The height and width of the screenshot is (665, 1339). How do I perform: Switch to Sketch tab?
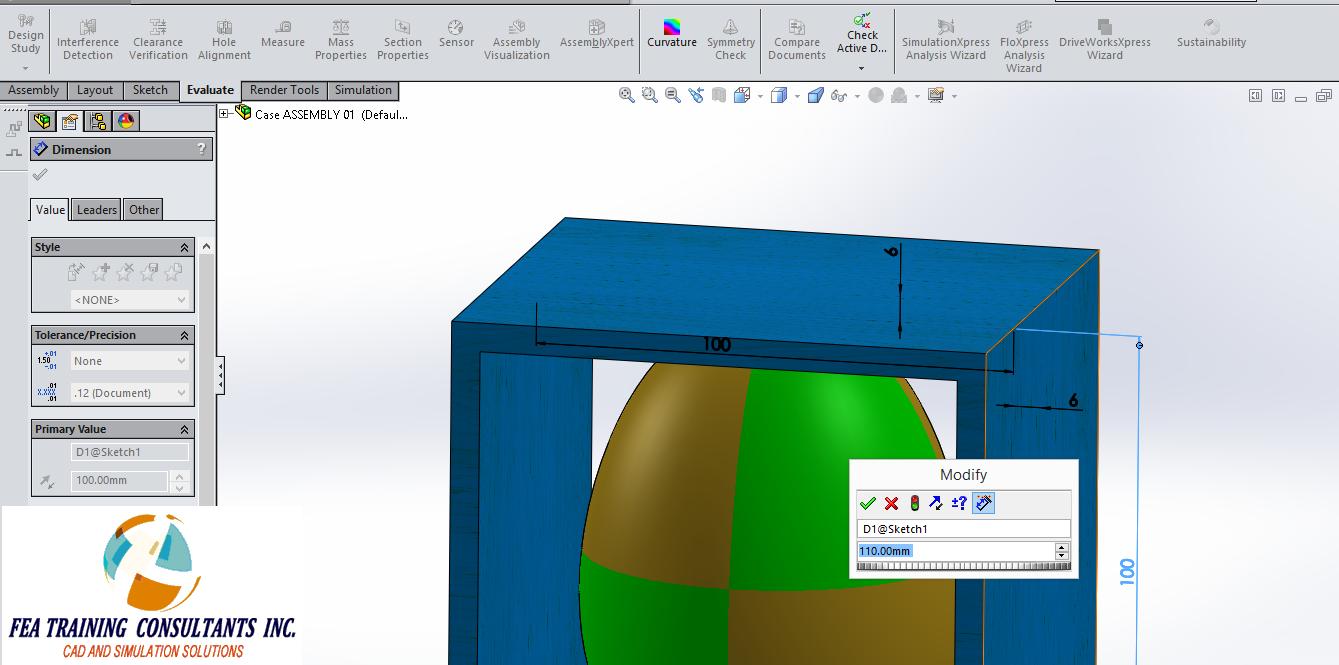point(151,90)
